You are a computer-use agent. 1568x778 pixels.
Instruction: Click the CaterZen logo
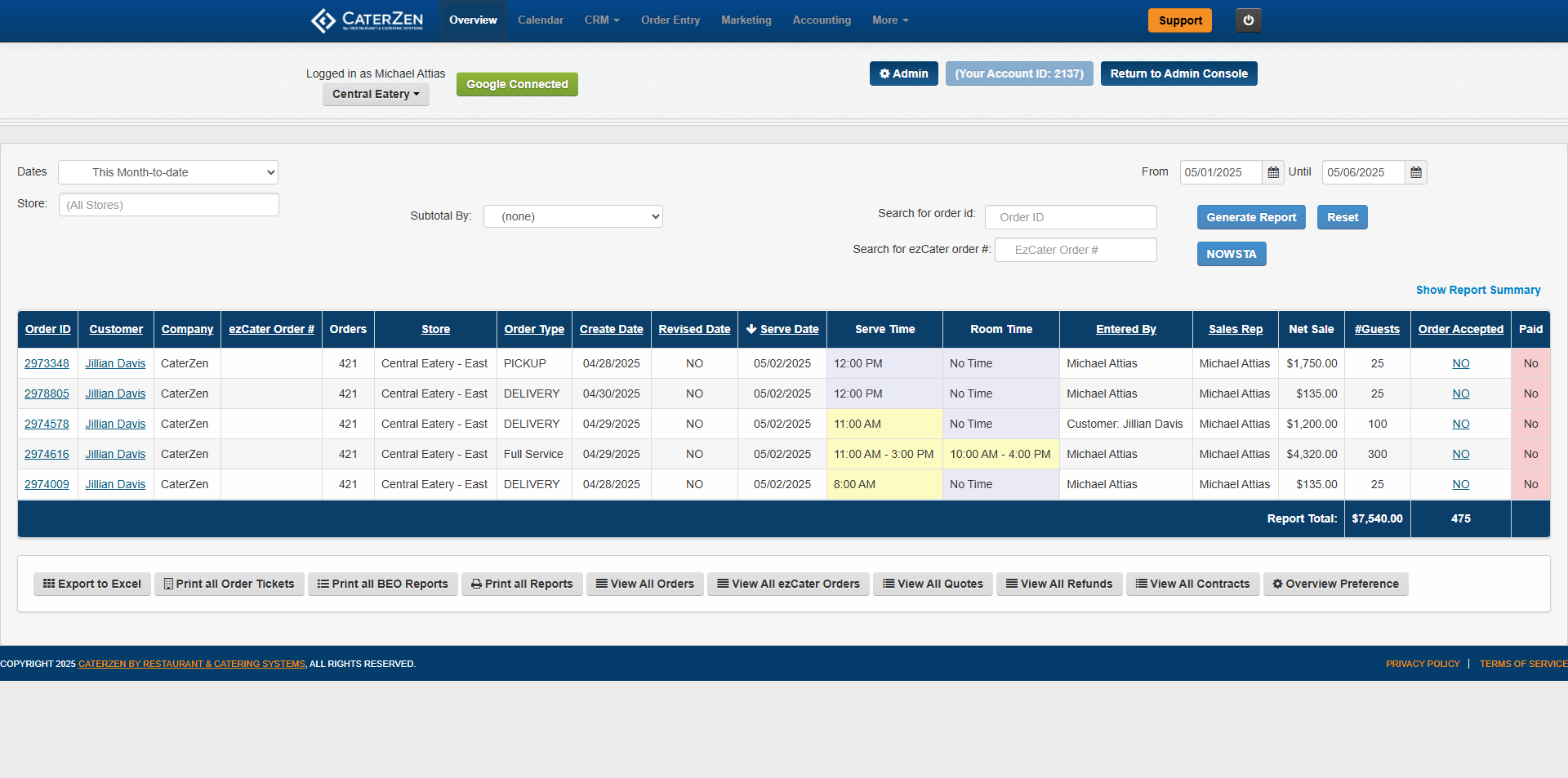(367, 20)
